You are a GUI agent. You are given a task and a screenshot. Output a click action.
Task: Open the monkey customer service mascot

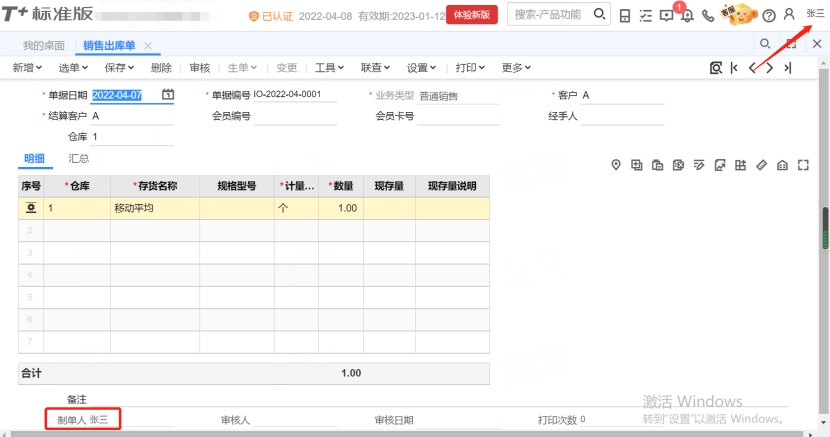click(x=738, y=14)
